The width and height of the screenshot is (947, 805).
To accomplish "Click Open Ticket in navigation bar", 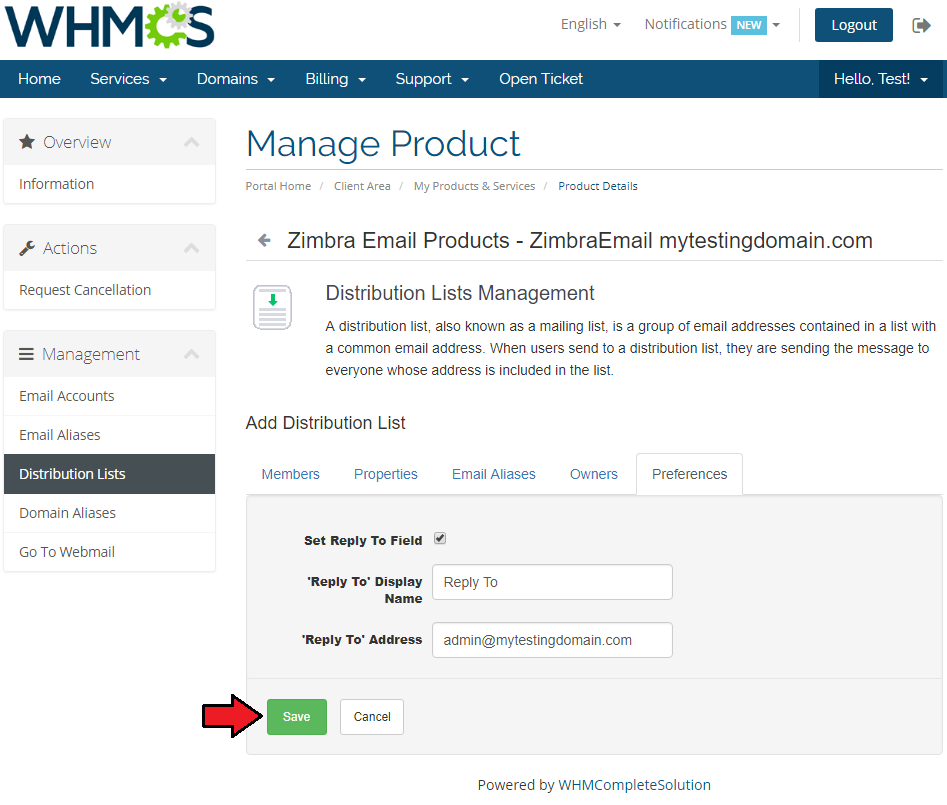I will [x=541, y=79].
